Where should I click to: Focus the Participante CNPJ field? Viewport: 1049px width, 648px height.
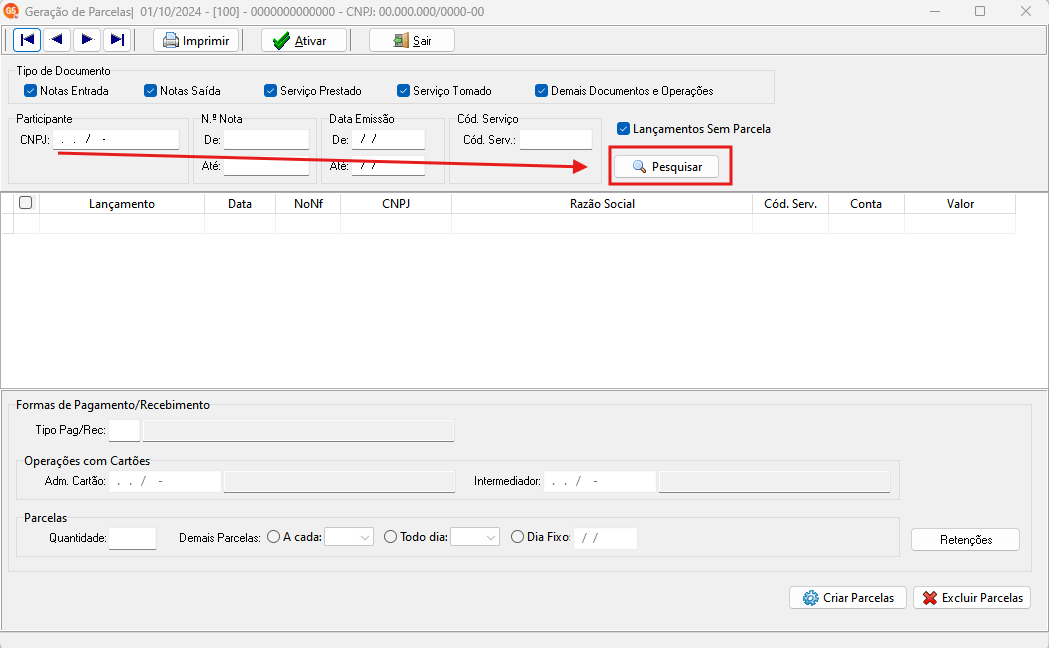click(x=116, y=140)
